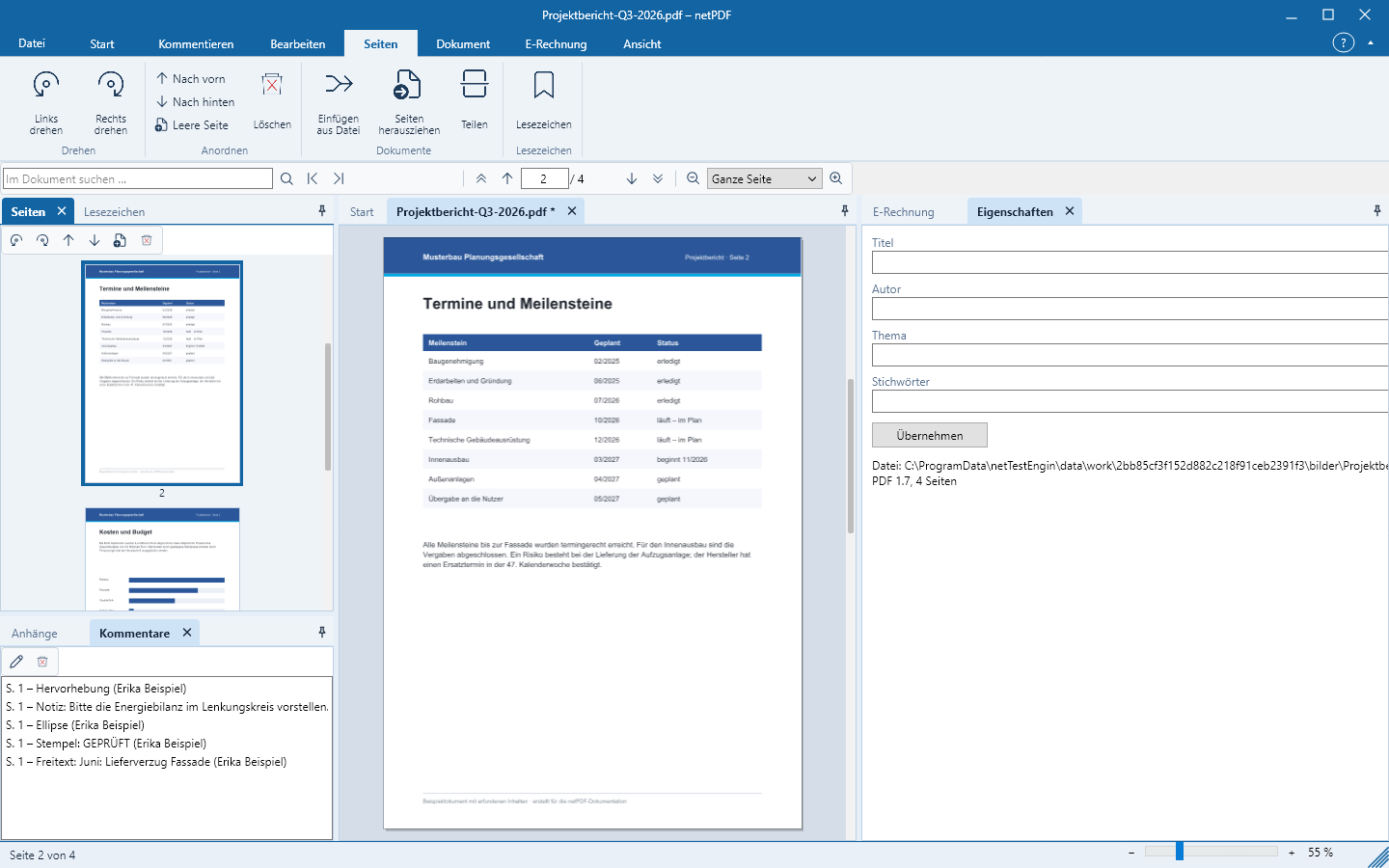Open the Anhänge panel tab
Screen dimensions: 1389x868
pos(35,634)
